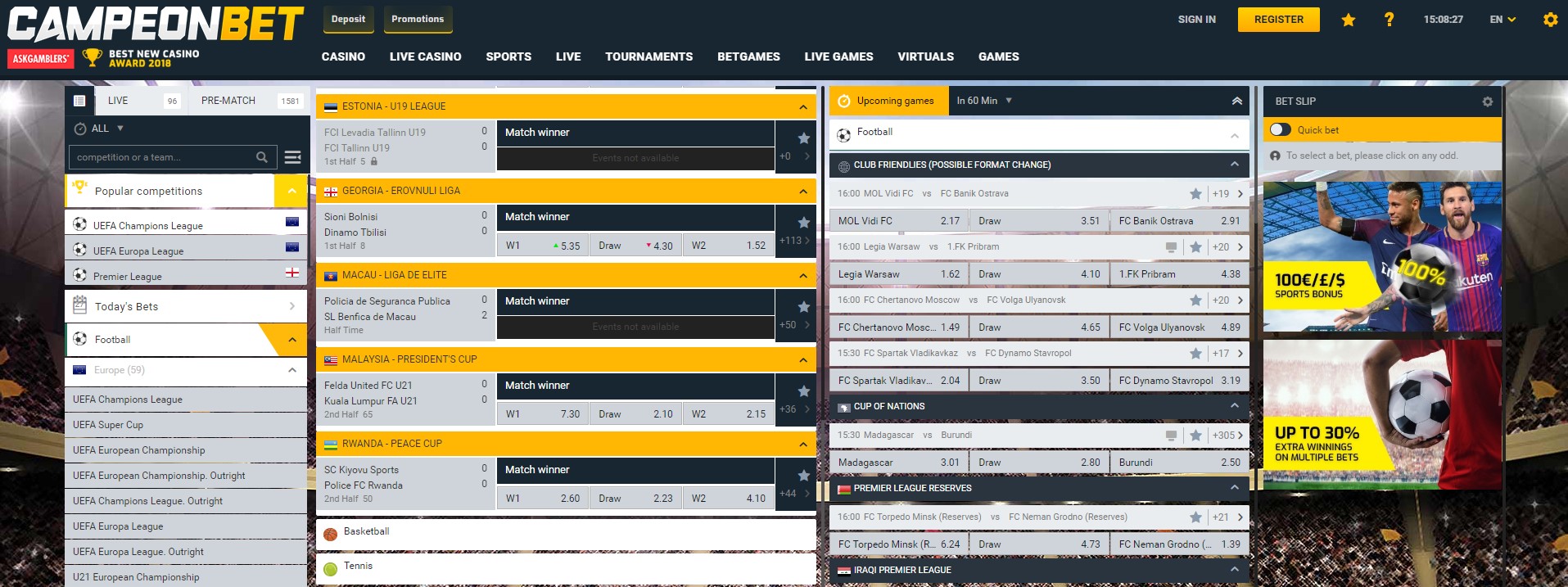Image resolution: width=1568 pixels, height=587 pixels.
Task: Favorite the Sioni Bolnisi match star
Action: pyautogui.click(x=803, y=223)
